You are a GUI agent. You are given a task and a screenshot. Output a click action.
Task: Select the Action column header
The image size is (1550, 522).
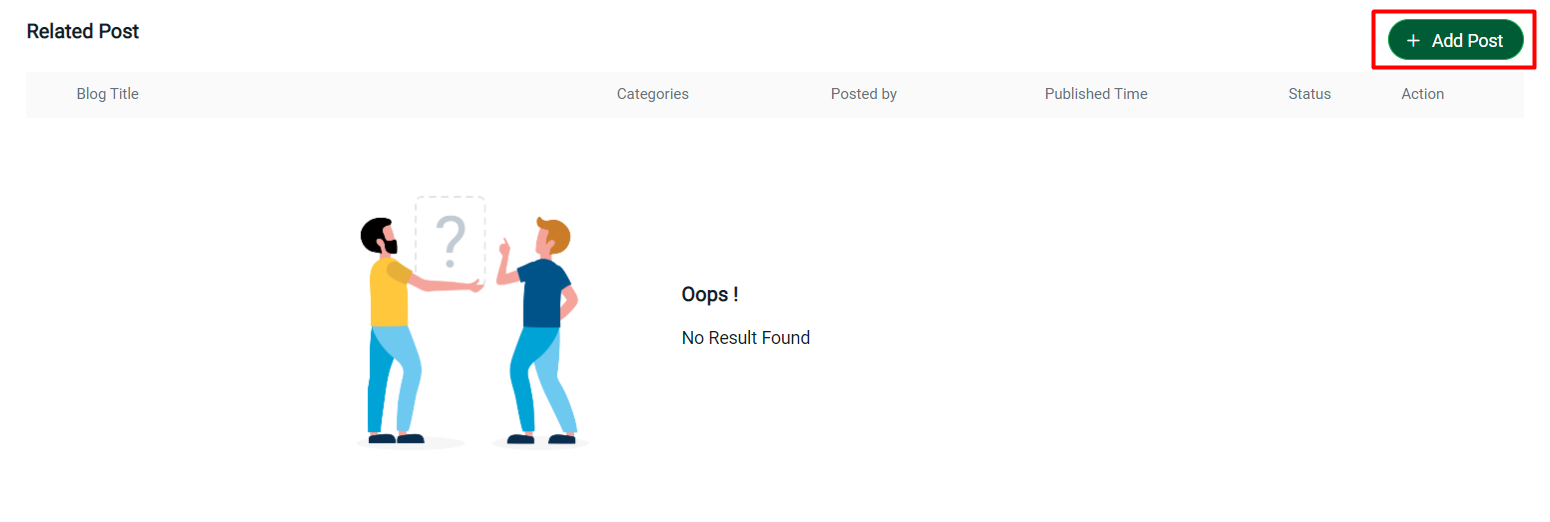tap(1422, 94)
